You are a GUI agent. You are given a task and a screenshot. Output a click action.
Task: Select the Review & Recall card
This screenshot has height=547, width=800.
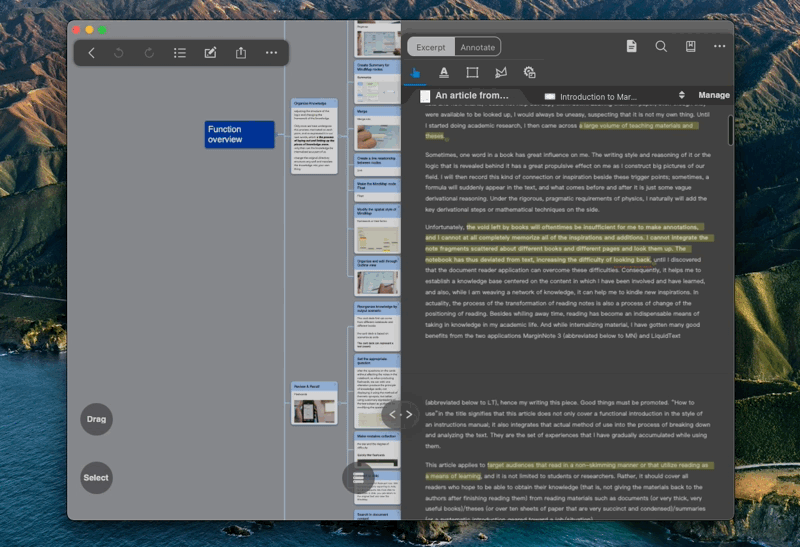tap(314, 403)
